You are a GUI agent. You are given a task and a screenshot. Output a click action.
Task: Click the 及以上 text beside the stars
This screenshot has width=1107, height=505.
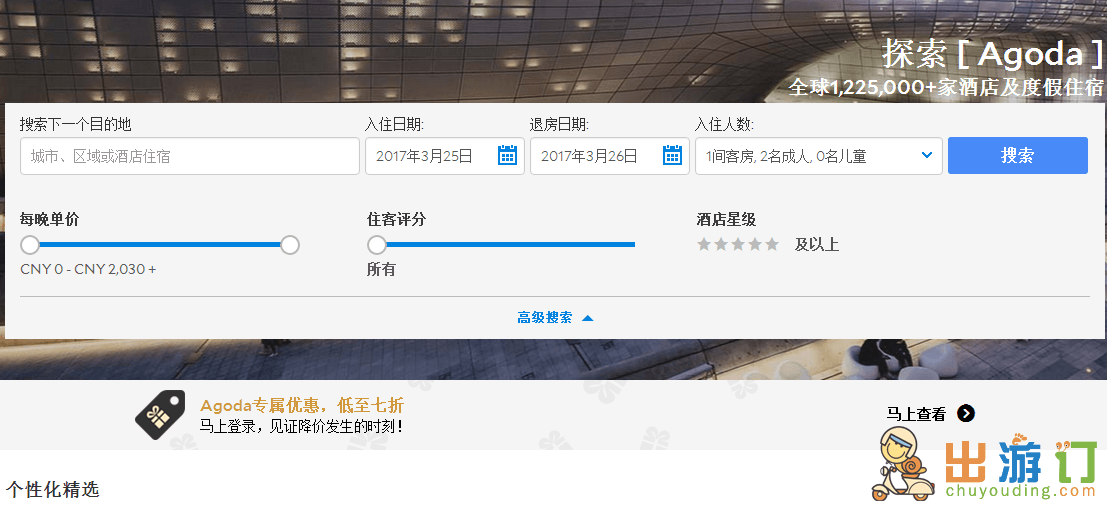coord(817,245)
